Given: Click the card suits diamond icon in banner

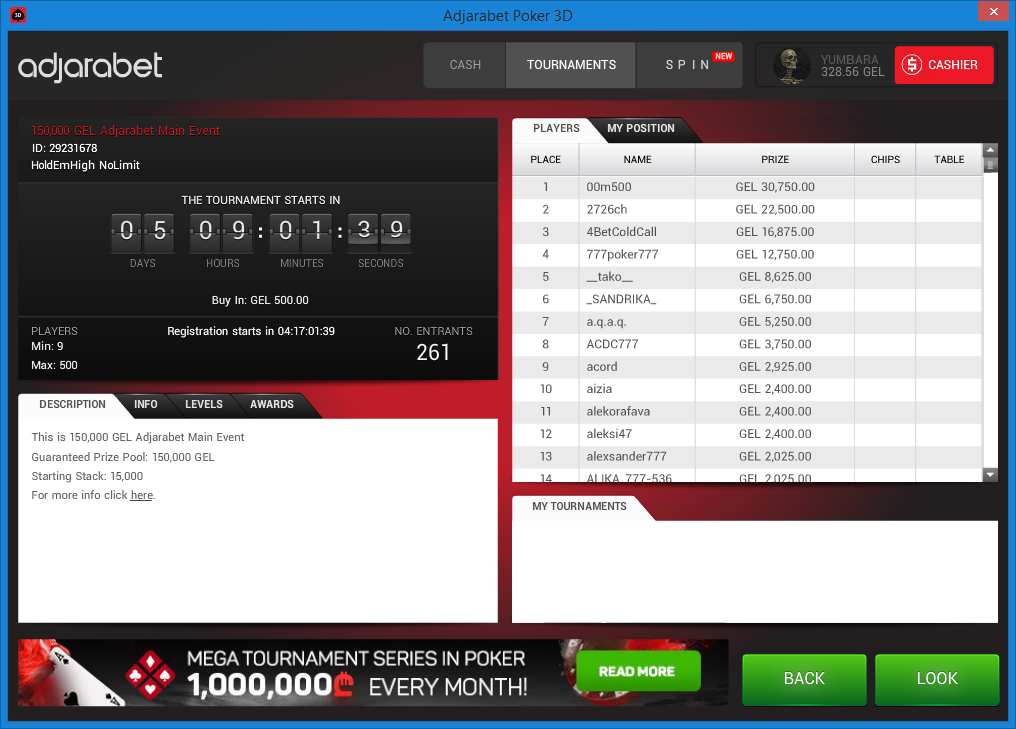Looking at the screenshot, I should [150, 673].
